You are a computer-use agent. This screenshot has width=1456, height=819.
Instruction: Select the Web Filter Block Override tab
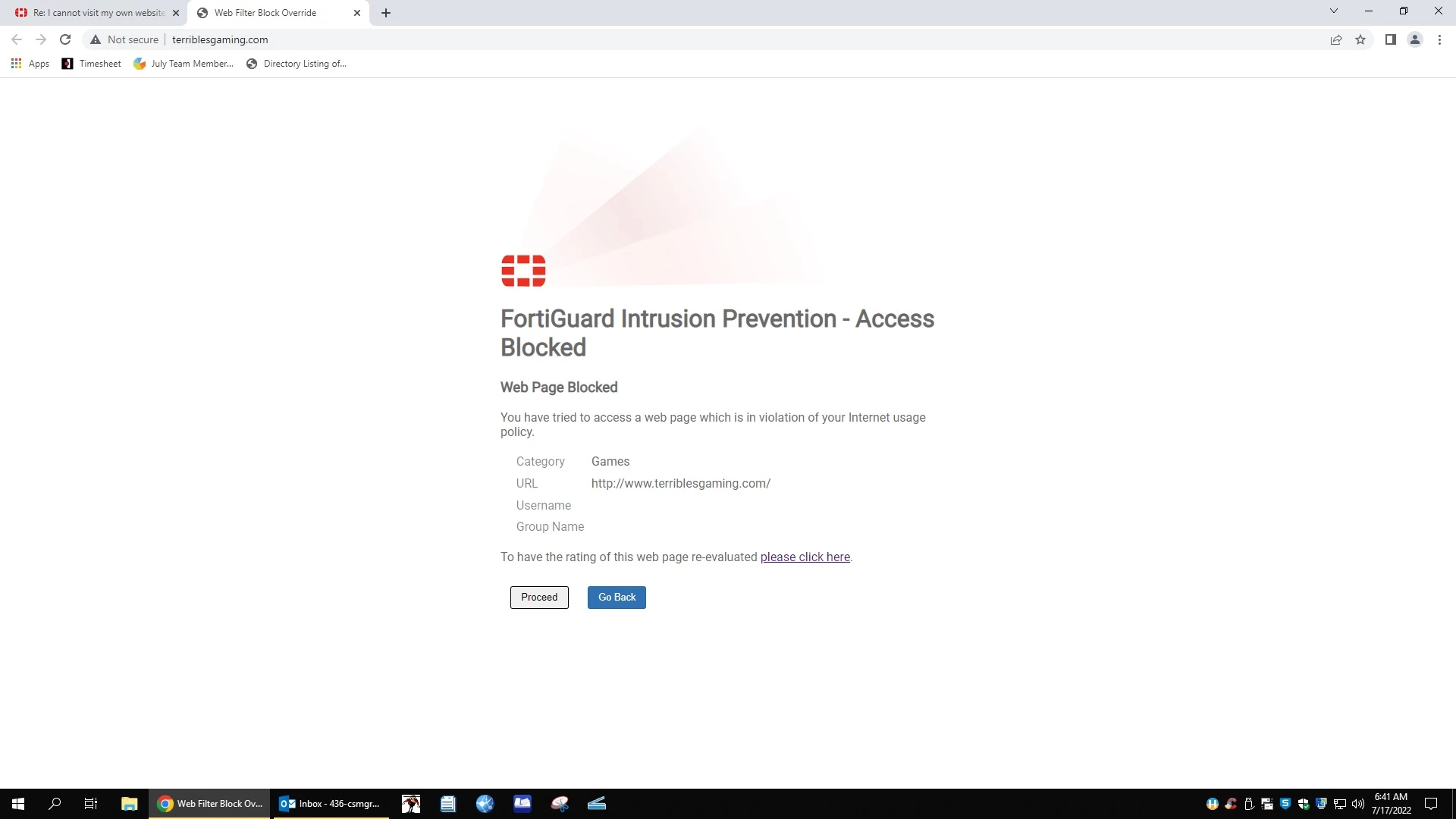coord(278,13)
